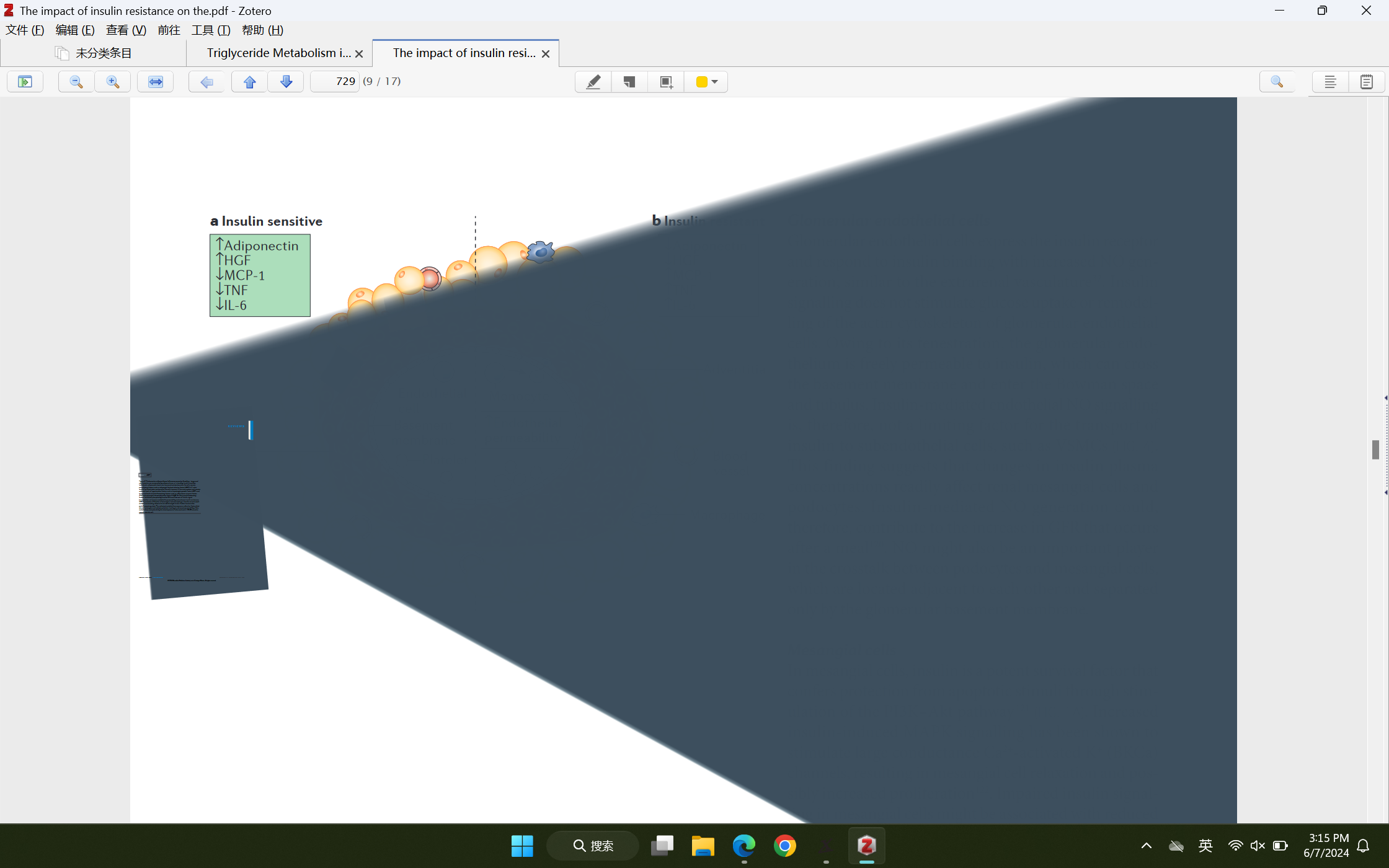This screenshot has height=868, width=1389.
Task: Open the 查看 (V) menu
Action: (126, 30)
